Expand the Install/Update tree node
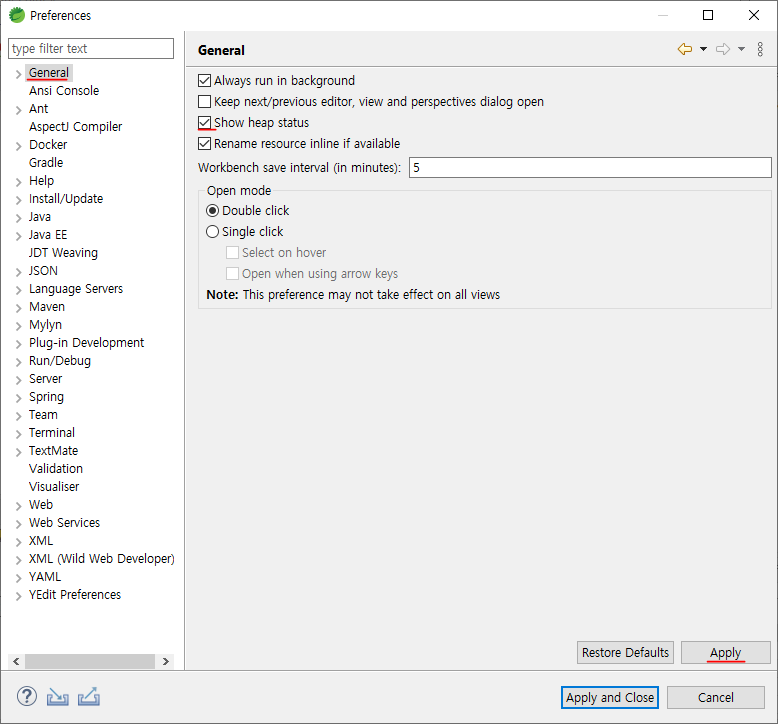The image size is (778, 724). pyautogui.click(x=18, y=200)
